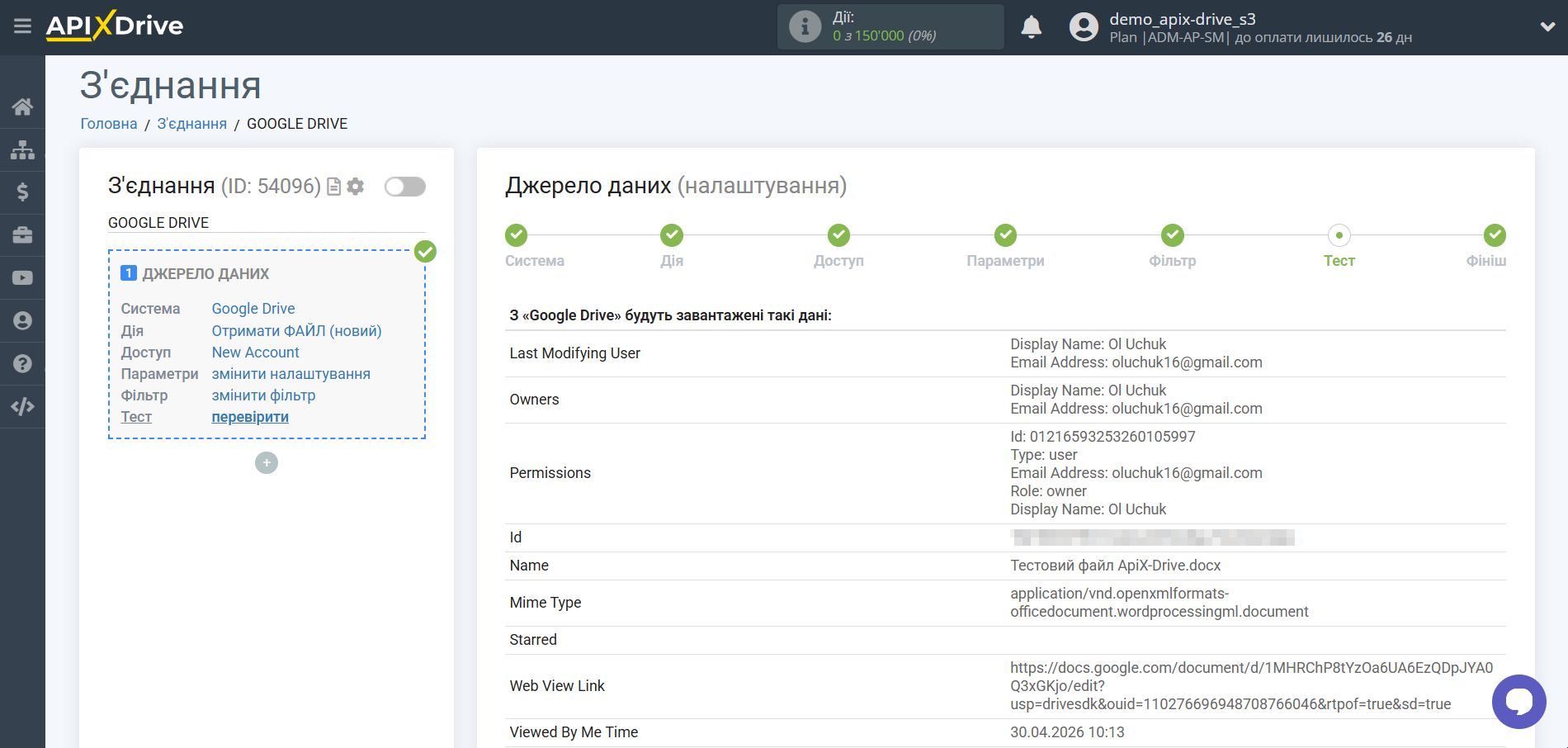Screen dimensions: 1568x748
Task: Click the copy document icon beside connection ID
Action: click(x=334, y=187)
